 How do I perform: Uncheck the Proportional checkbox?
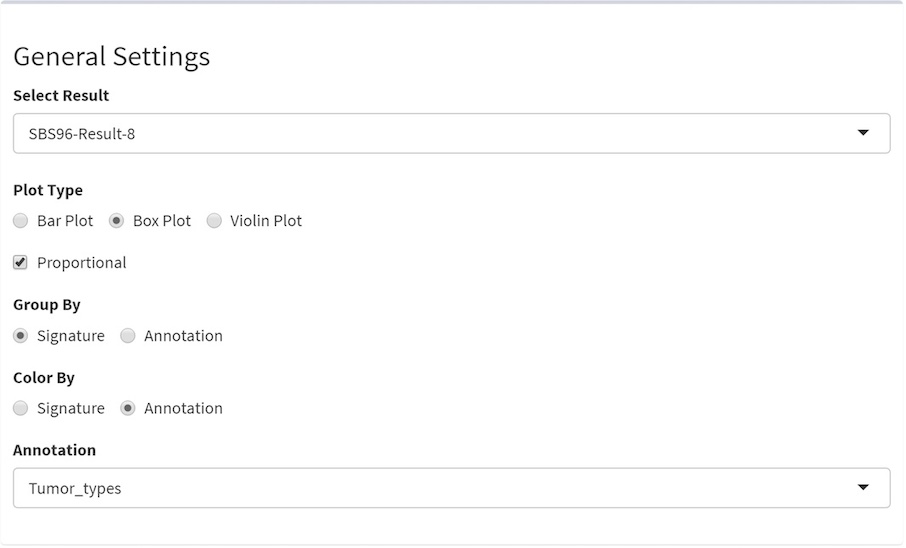pyautogui.click(x=21, y=263)
